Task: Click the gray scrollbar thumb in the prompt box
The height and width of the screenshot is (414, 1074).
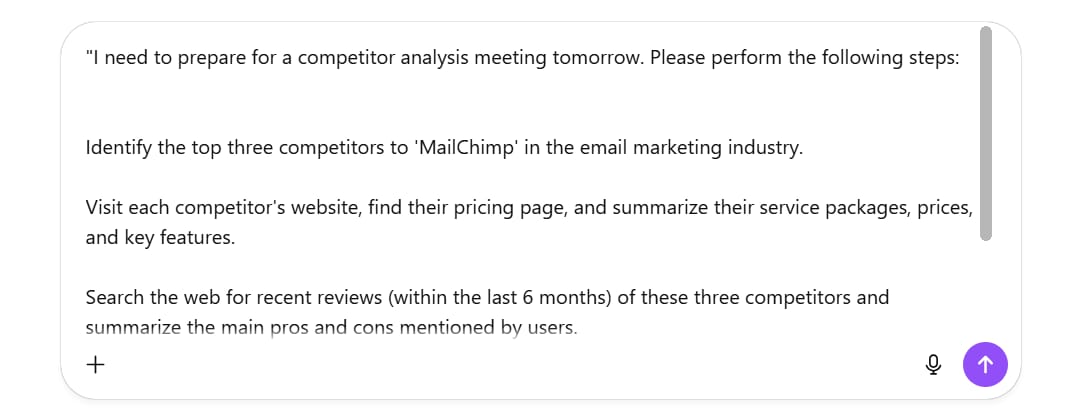Action: 986,134
